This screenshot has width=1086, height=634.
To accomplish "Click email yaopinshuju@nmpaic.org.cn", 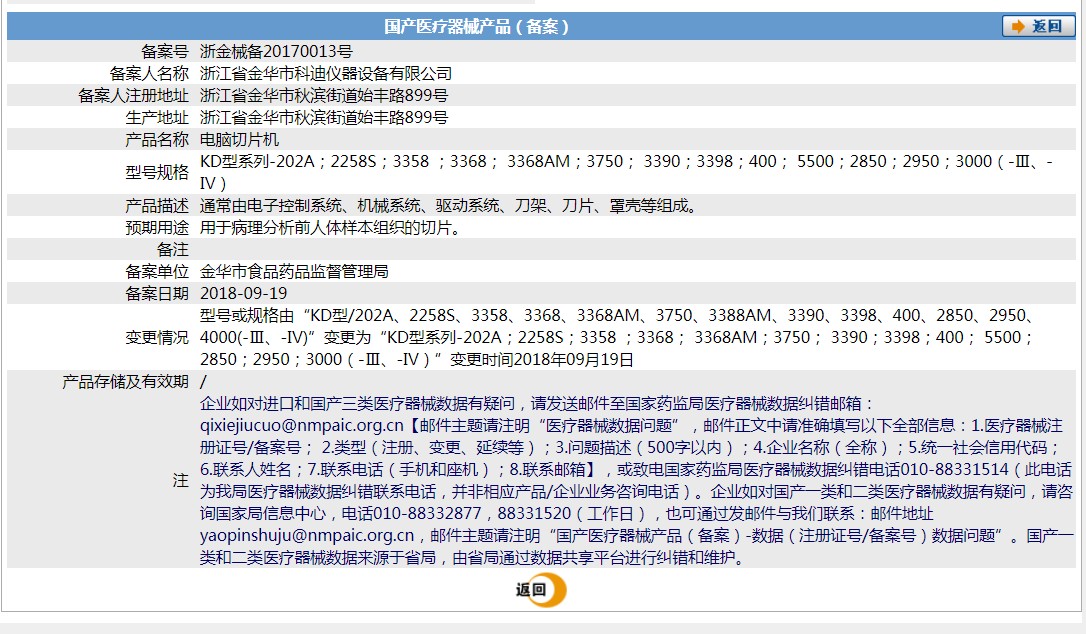I will coord(307,536).
